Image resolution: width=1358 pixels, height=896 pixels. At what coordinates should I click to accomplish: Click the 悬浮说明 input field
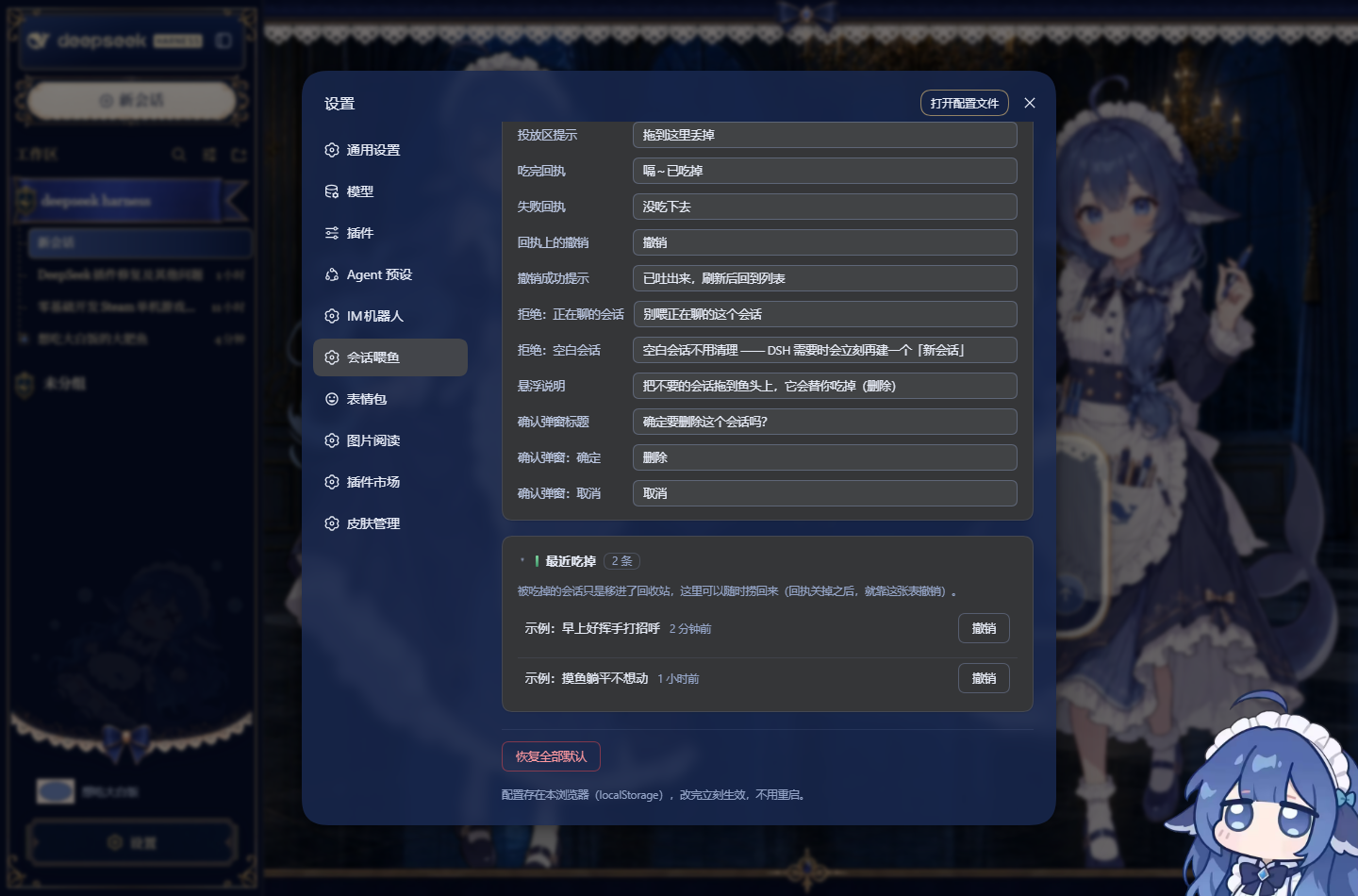tap(825, 386)
